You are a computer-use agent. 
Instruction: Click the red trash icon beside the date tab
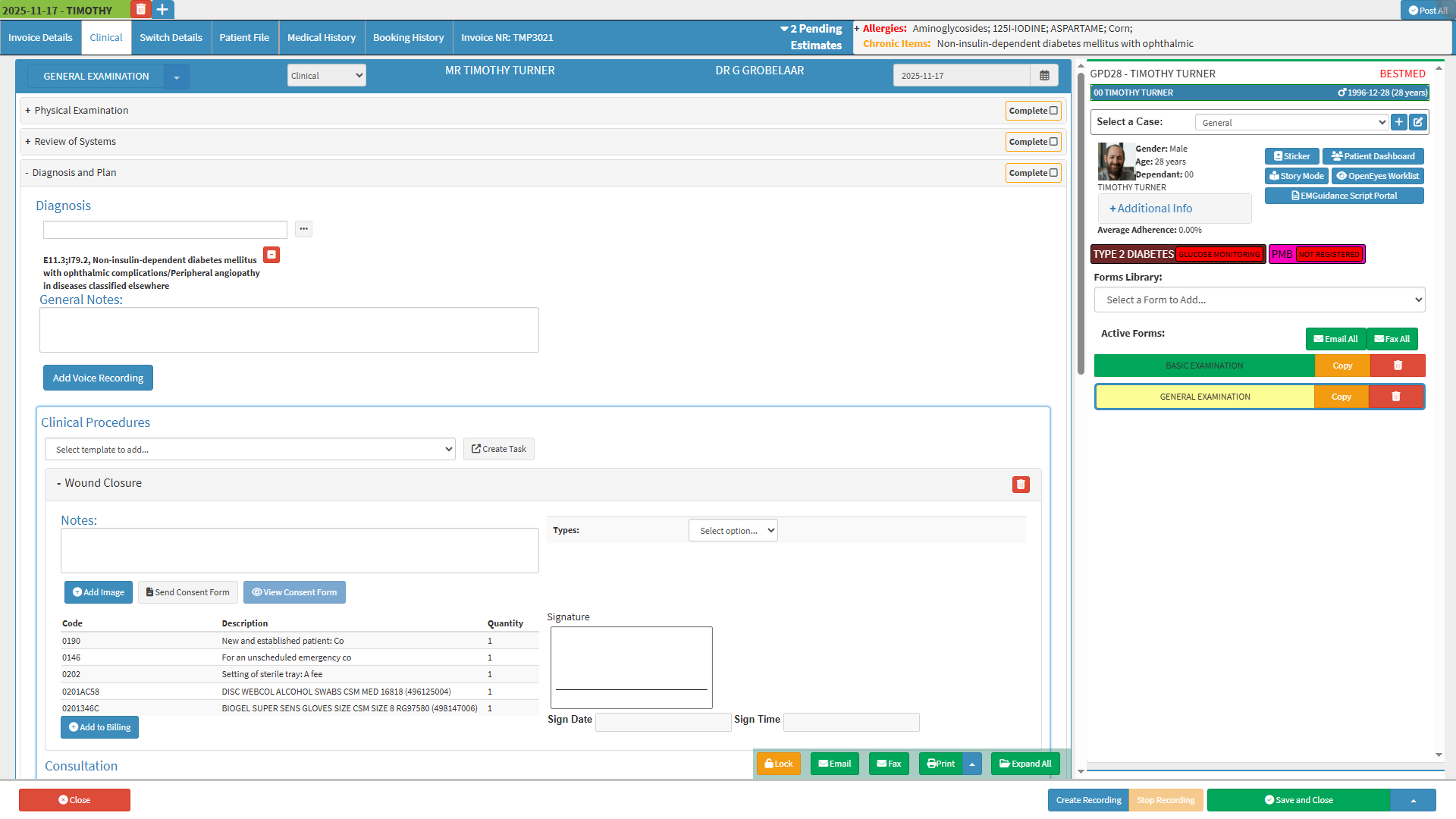pyautogui.click(x=140, y=10)
